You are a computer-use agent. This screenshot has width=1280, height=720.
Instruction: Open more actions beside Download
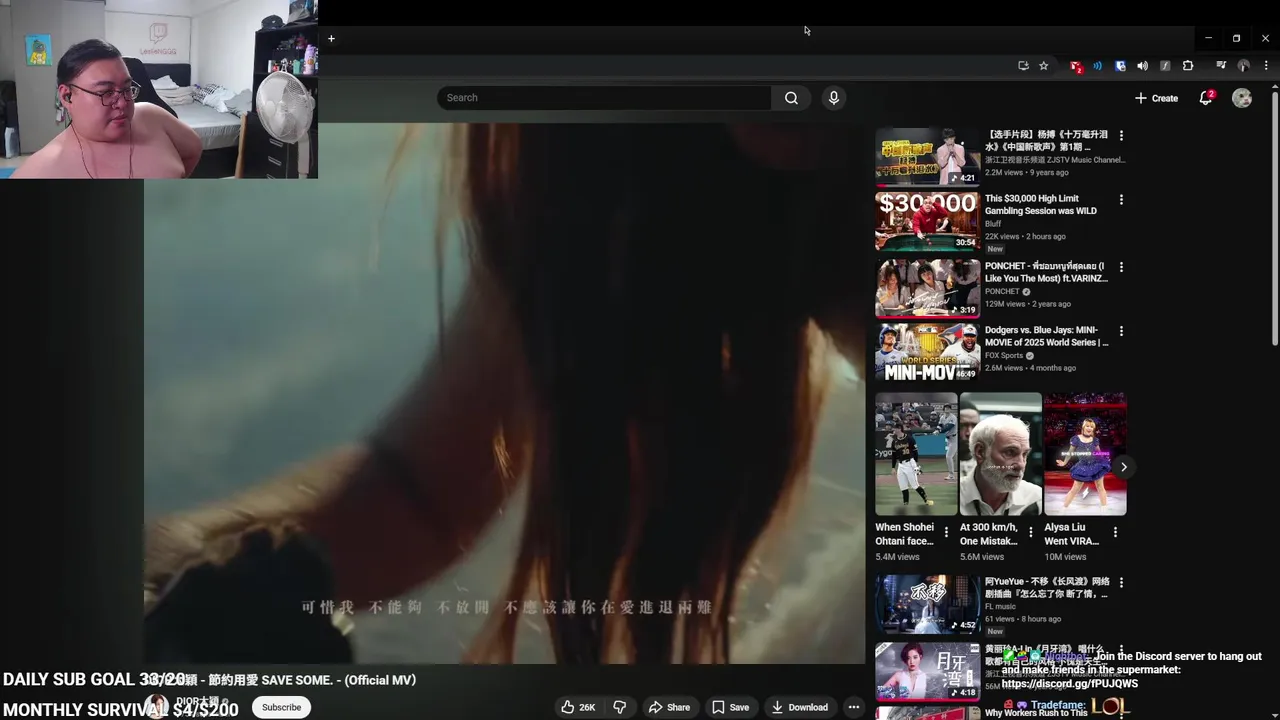tap(853, 707)
